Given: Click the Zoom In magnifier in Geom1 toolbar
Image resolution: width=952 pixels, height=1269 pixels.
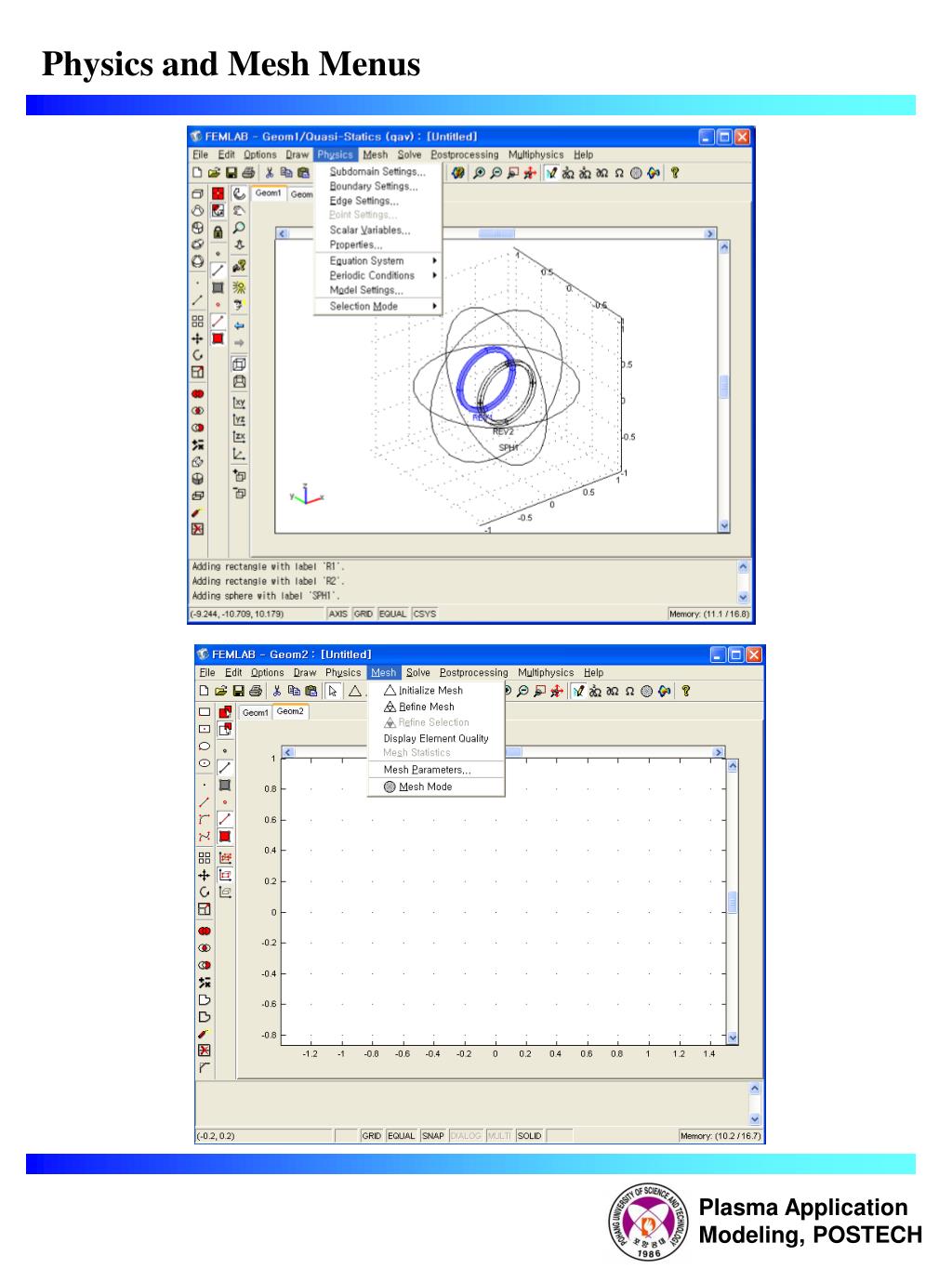Looking at the screenshot, I should point(479,172).
